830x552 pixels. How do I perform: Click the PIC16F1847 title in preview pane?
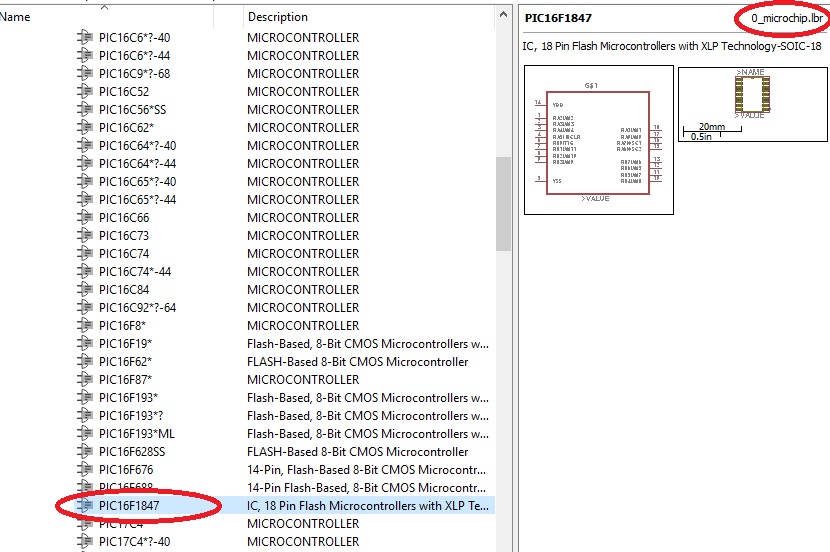click(558, 18)
